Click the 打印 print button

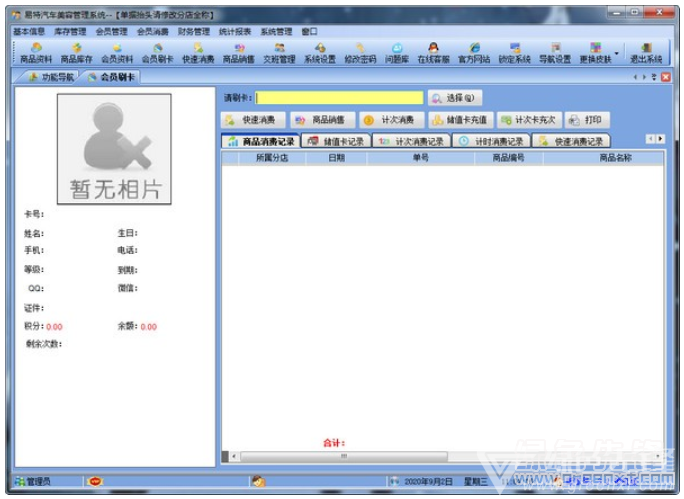tap(587, 120)
